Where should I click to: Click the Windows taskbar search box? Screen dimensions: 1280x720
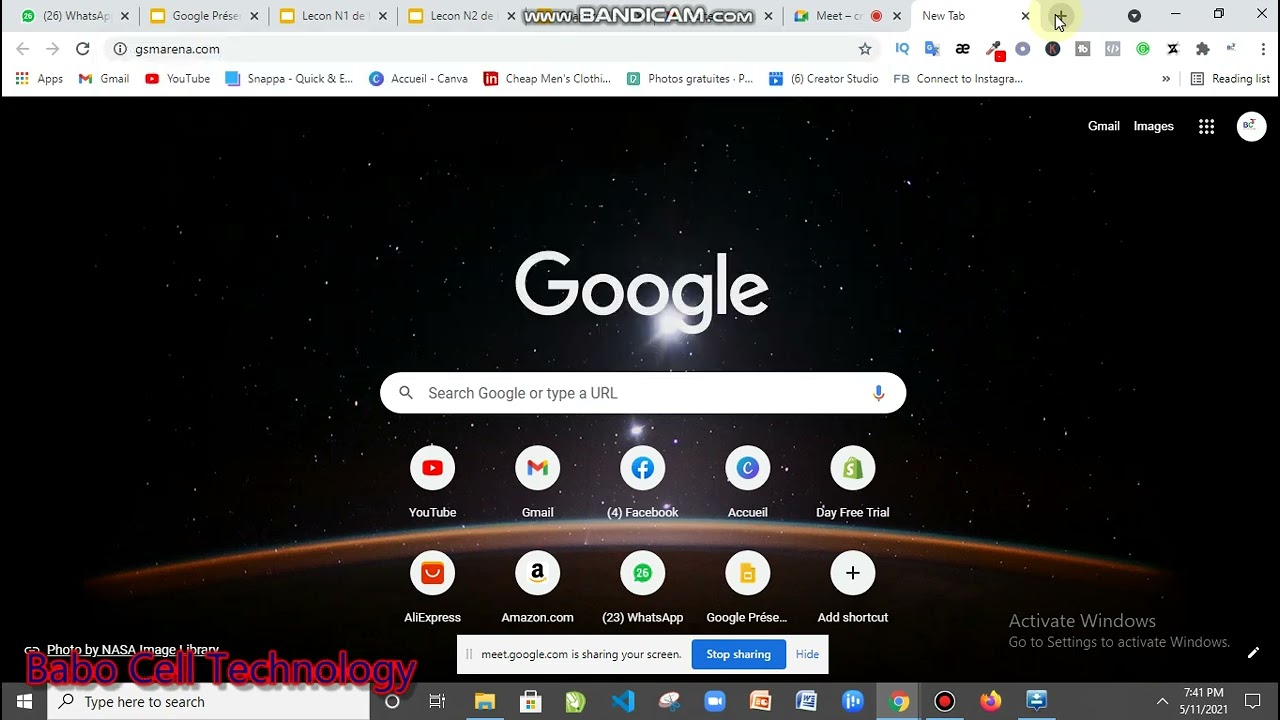(209, 701)
